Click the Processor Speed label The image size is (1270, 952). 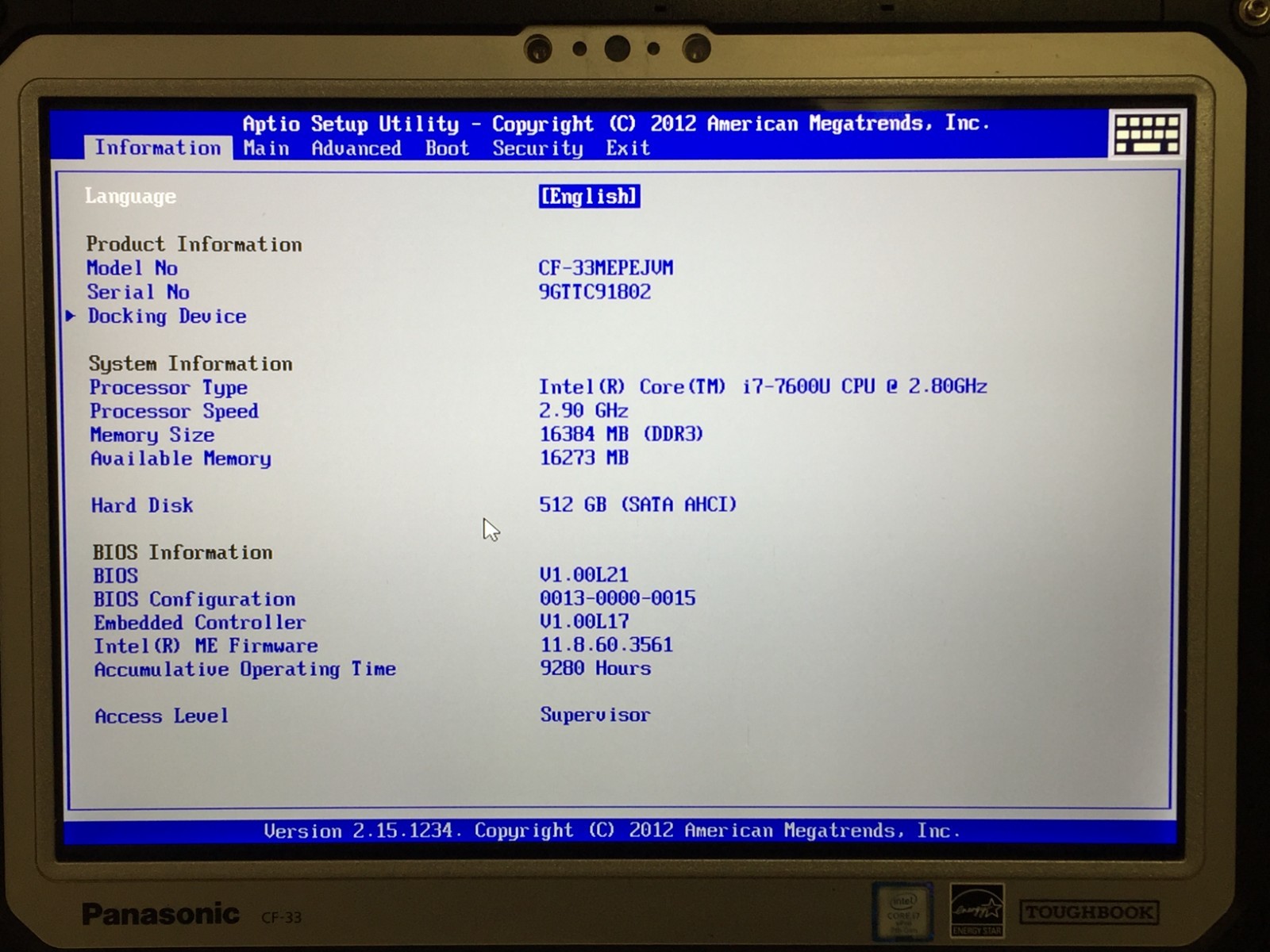tap(174, 411)
